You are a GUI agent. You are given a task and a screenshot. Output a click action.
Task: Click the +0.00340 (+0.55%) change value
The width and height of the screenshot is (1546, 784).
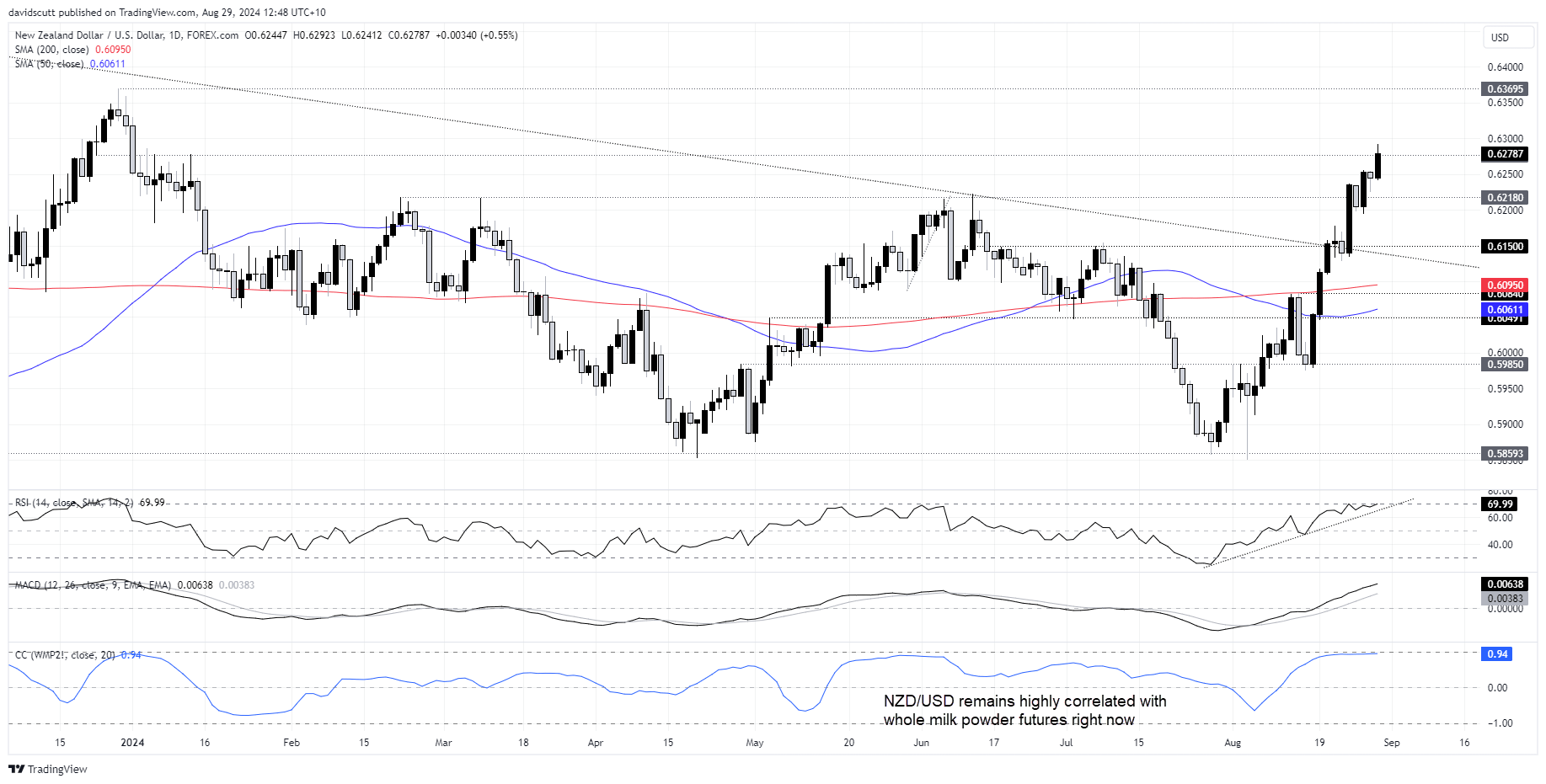point(477,35)
